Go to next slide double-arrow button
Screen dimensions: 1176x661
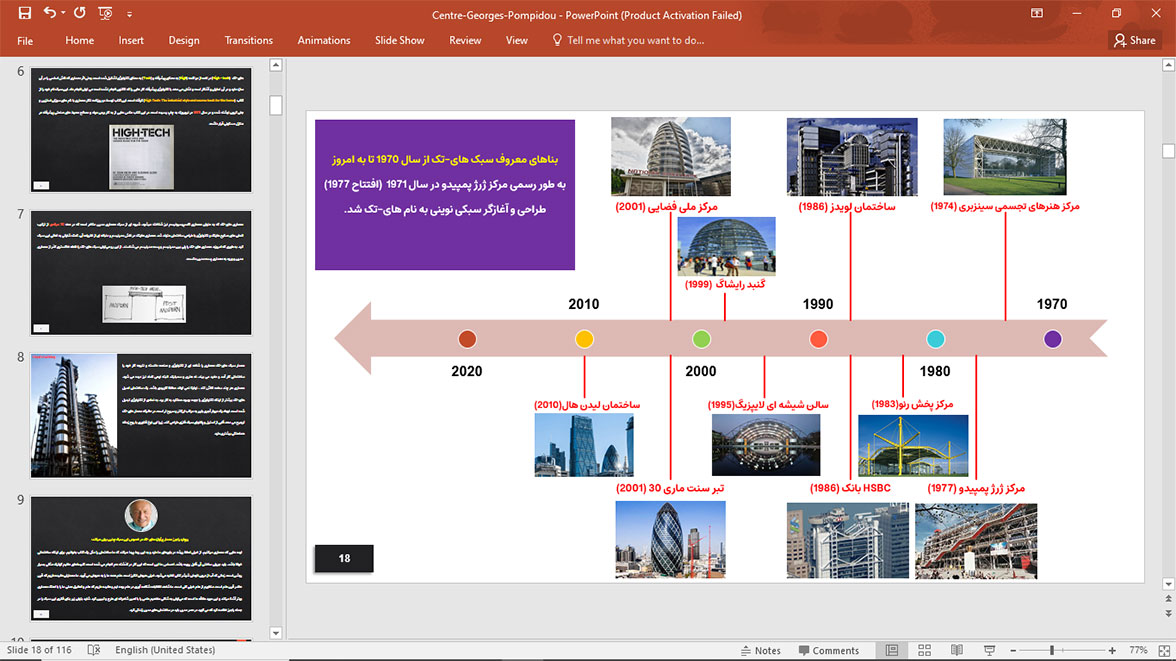coord(1168,613)
